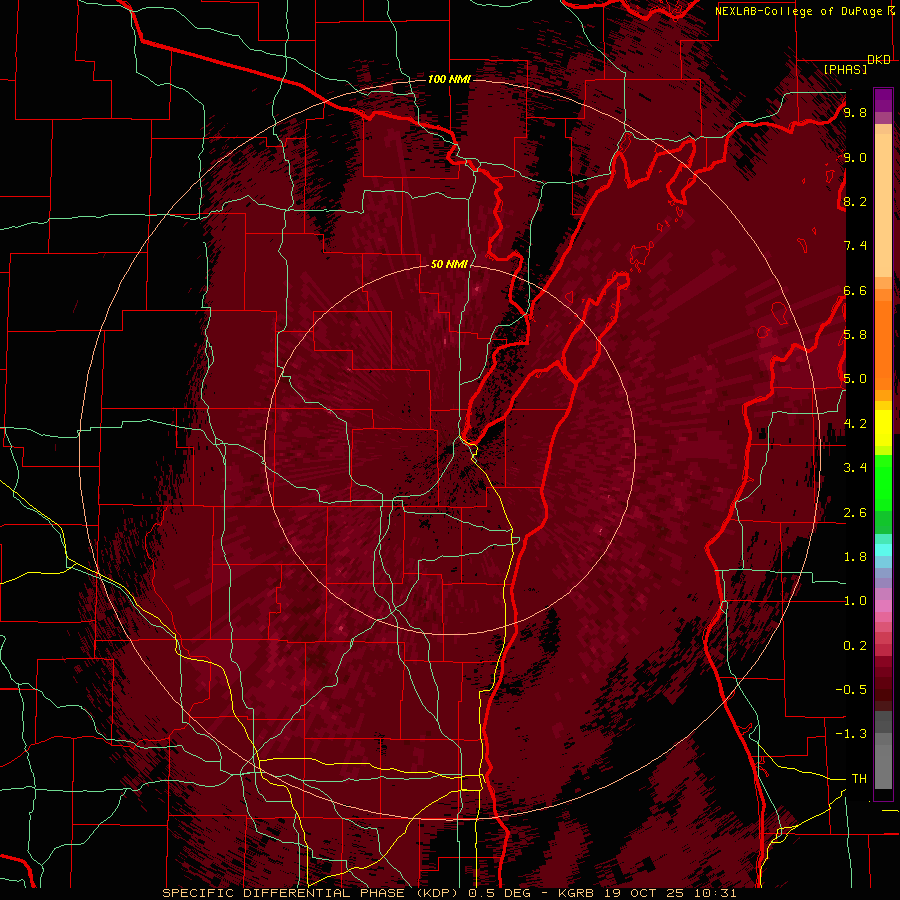Image resolution: width=900 pixels, height=900 pixels.
Task: Click the TH threshold label
Action: point(859,779)
